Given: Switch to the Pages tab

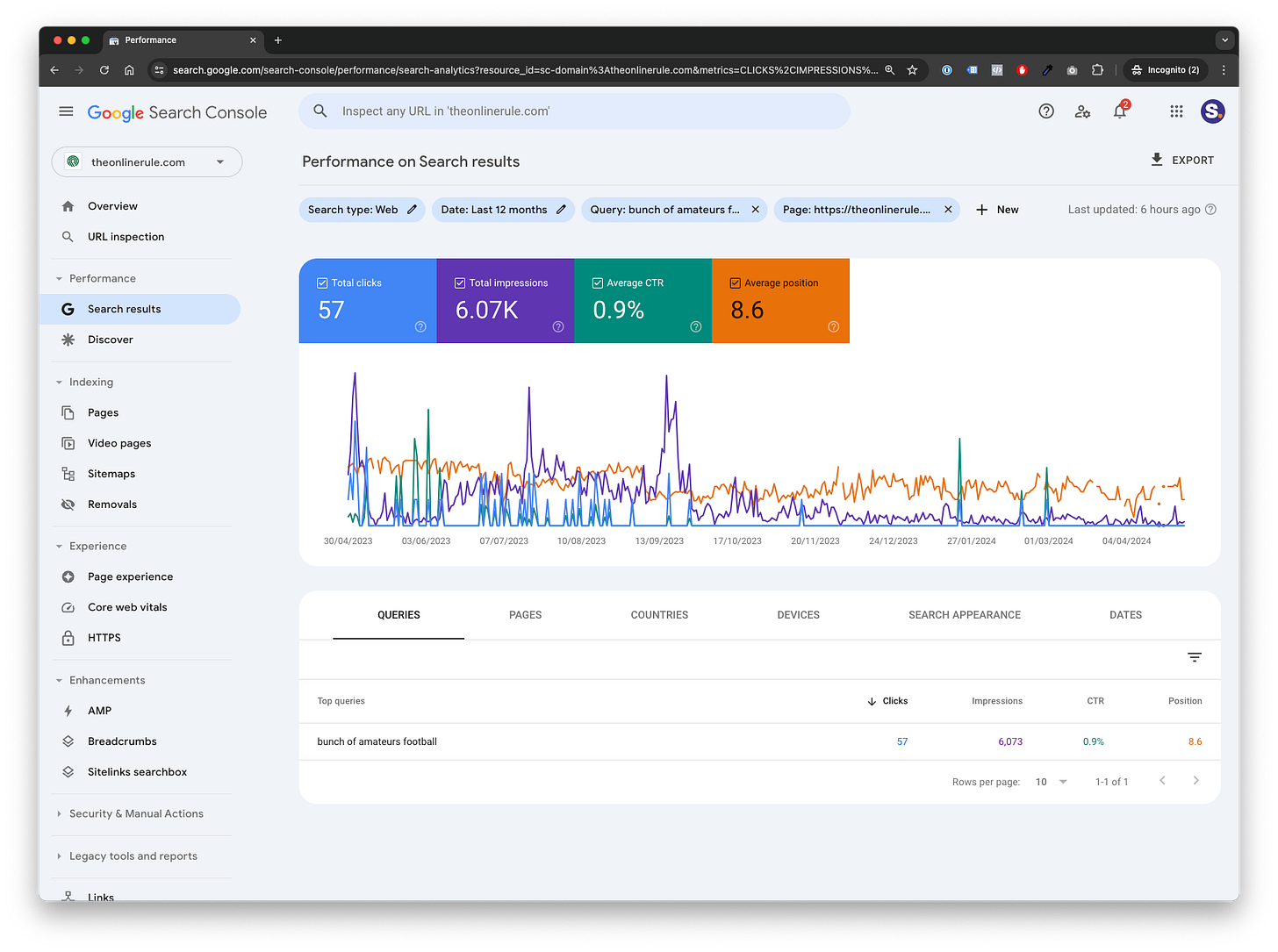Looking at the screenshot, I should tap(525, 615).
